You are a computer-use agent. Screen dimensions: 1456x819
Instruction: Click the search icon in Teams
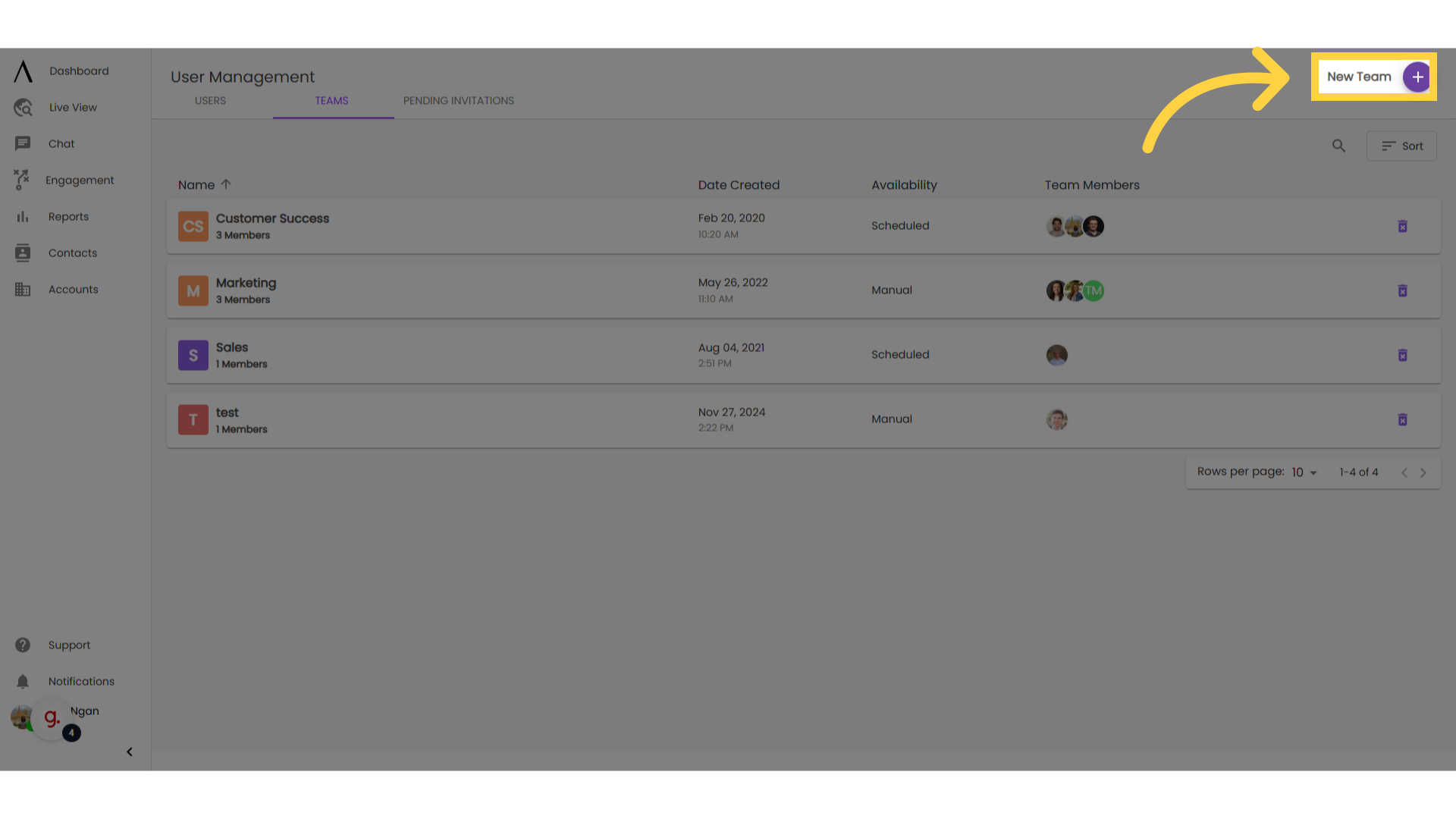pos(1339,146)
